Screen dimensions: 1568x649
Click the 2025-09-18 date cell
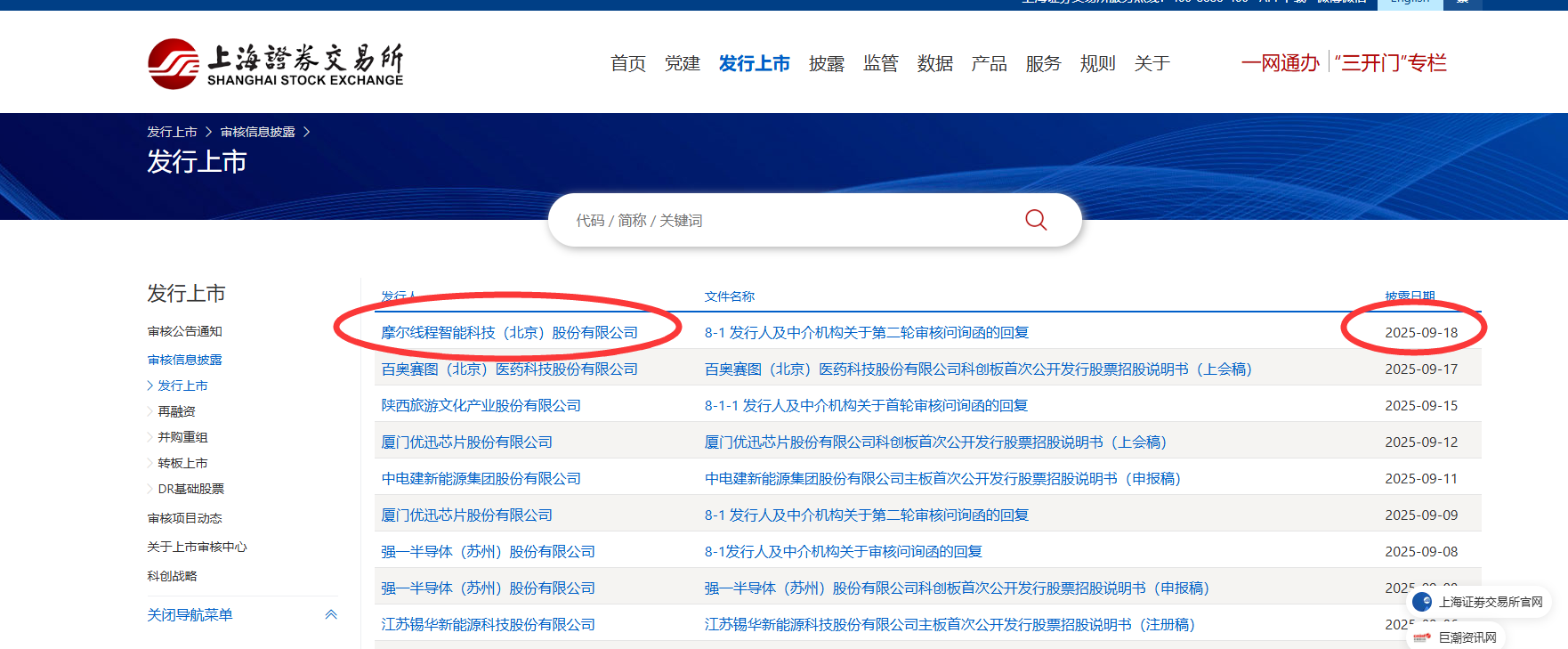point(1421,332)
